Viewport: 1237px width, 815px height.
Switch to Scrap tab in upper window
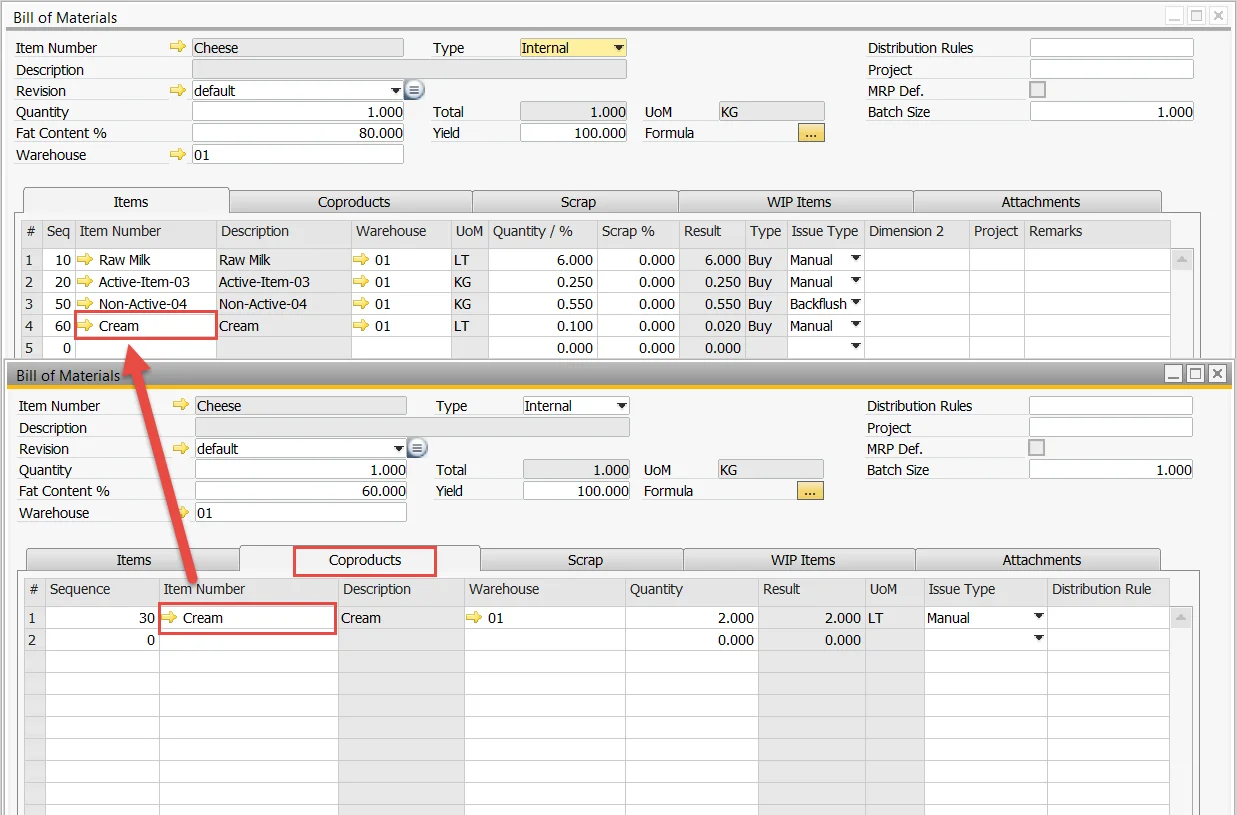pyautogui.click(x=578, y=202)
